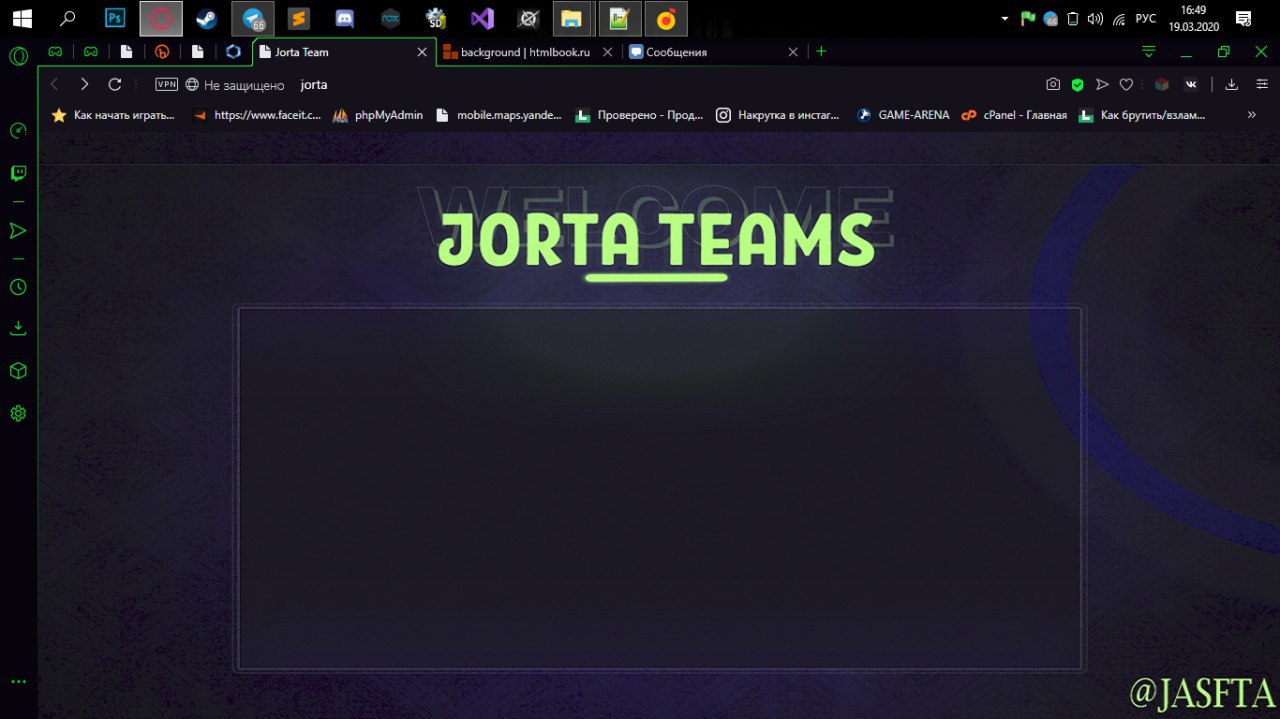Add page to bookmarks with heart icon
This screenshot has width=1280, height=719.
[x=1126, y=85]
